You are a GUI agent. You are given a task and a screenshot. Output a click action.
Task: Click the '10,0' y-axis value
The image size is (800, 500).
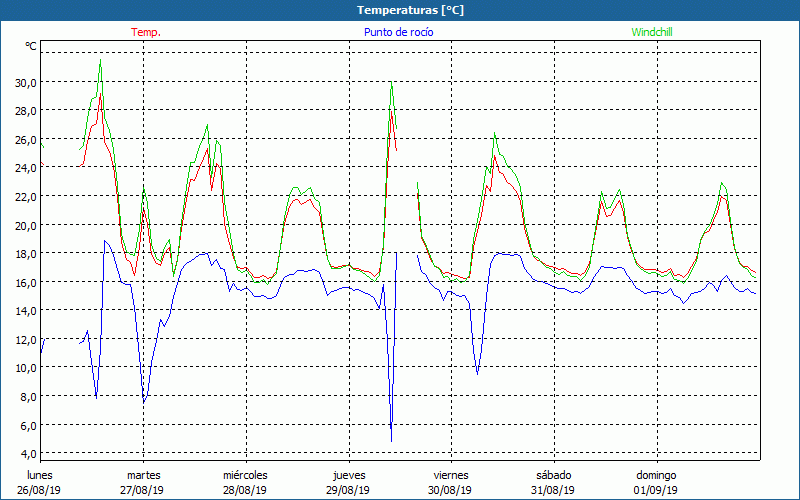click(x=26, y=368)
